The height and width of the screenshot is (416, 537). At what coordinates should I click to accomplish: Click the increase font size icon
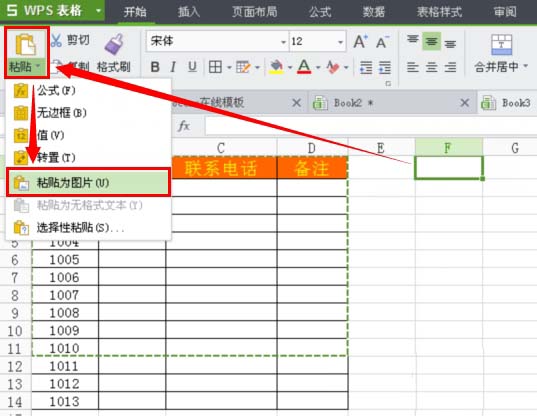click(361, 42)
